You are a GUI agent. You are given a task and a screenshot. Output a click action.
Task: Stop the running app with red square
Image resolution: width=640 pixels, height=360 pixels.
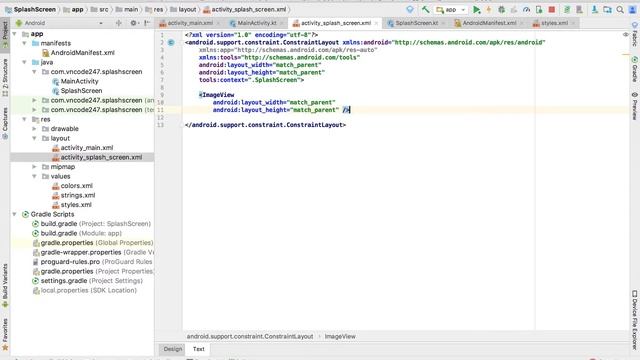click(552, 9)
